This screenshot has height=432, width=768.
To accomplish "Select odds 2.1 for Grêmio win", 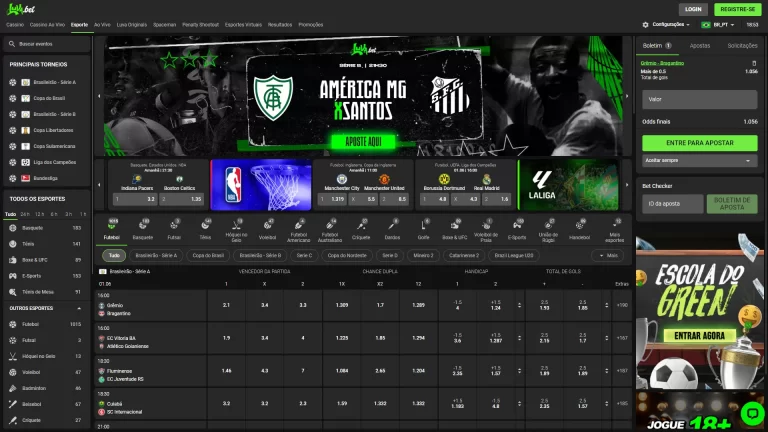I will 226,305.
